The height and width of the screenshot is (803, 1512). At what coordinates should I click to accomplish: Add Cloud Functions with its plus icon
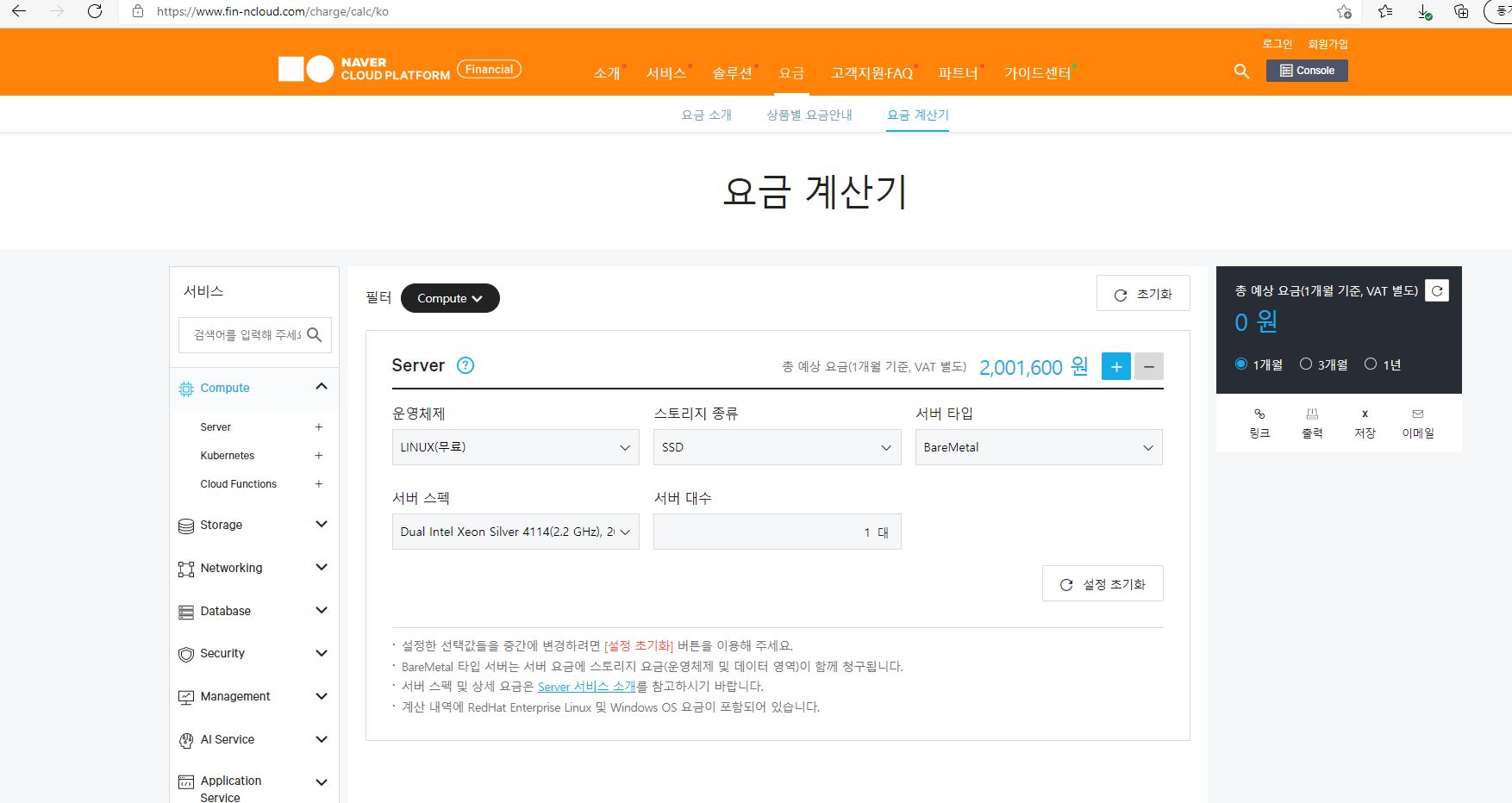(319, 484)
